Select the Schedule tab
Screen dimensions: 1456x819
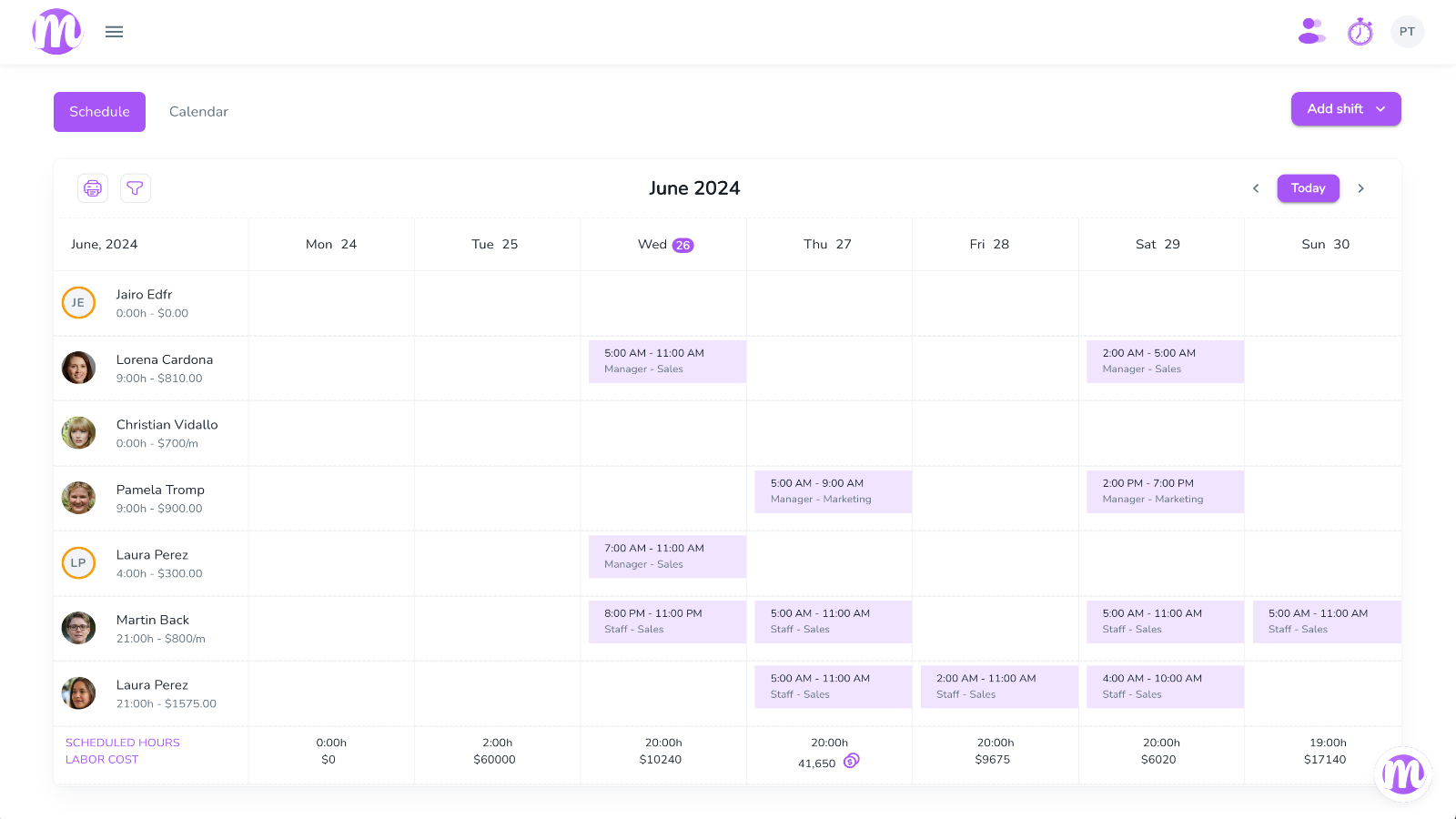(x=99, y=112)
